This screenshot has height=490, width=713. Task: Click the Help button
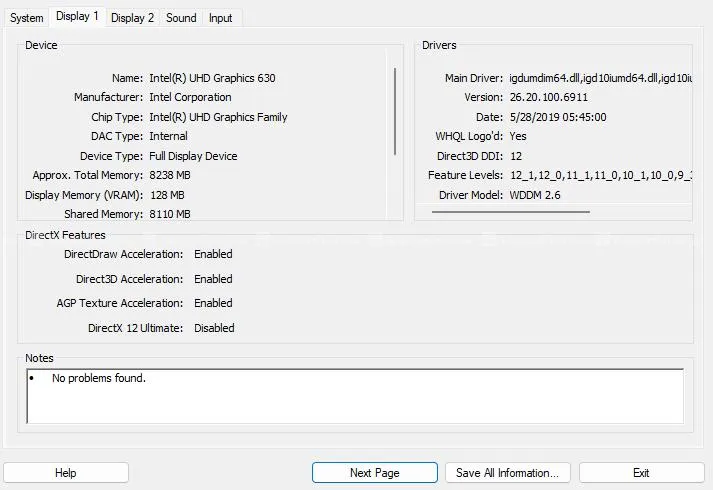pyautogui.click(x=65, y=473)
